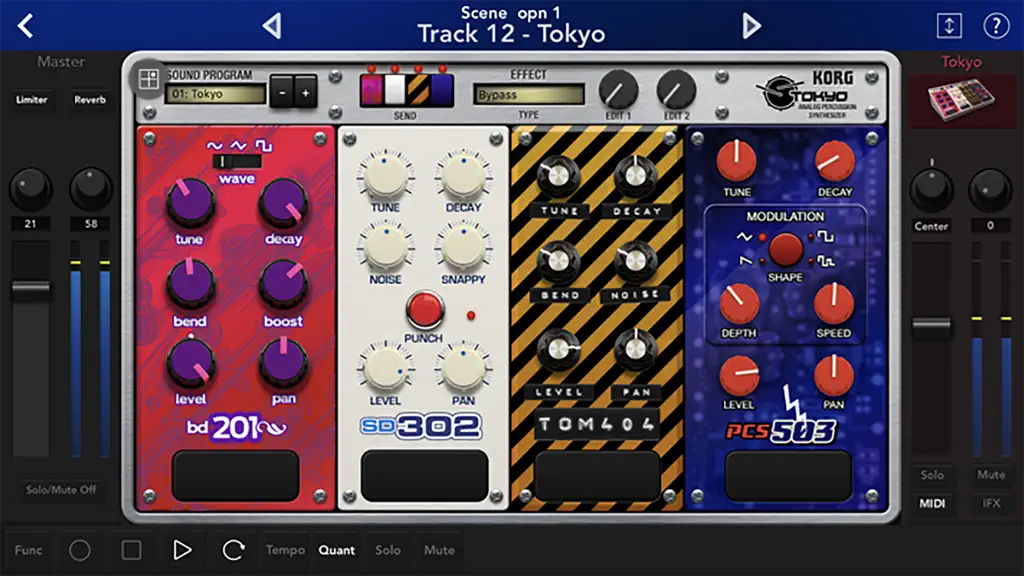The width and height of the screenshot is (1024, 576).
Task: Go back with the top-left arrow
Action: coord(25,26)
